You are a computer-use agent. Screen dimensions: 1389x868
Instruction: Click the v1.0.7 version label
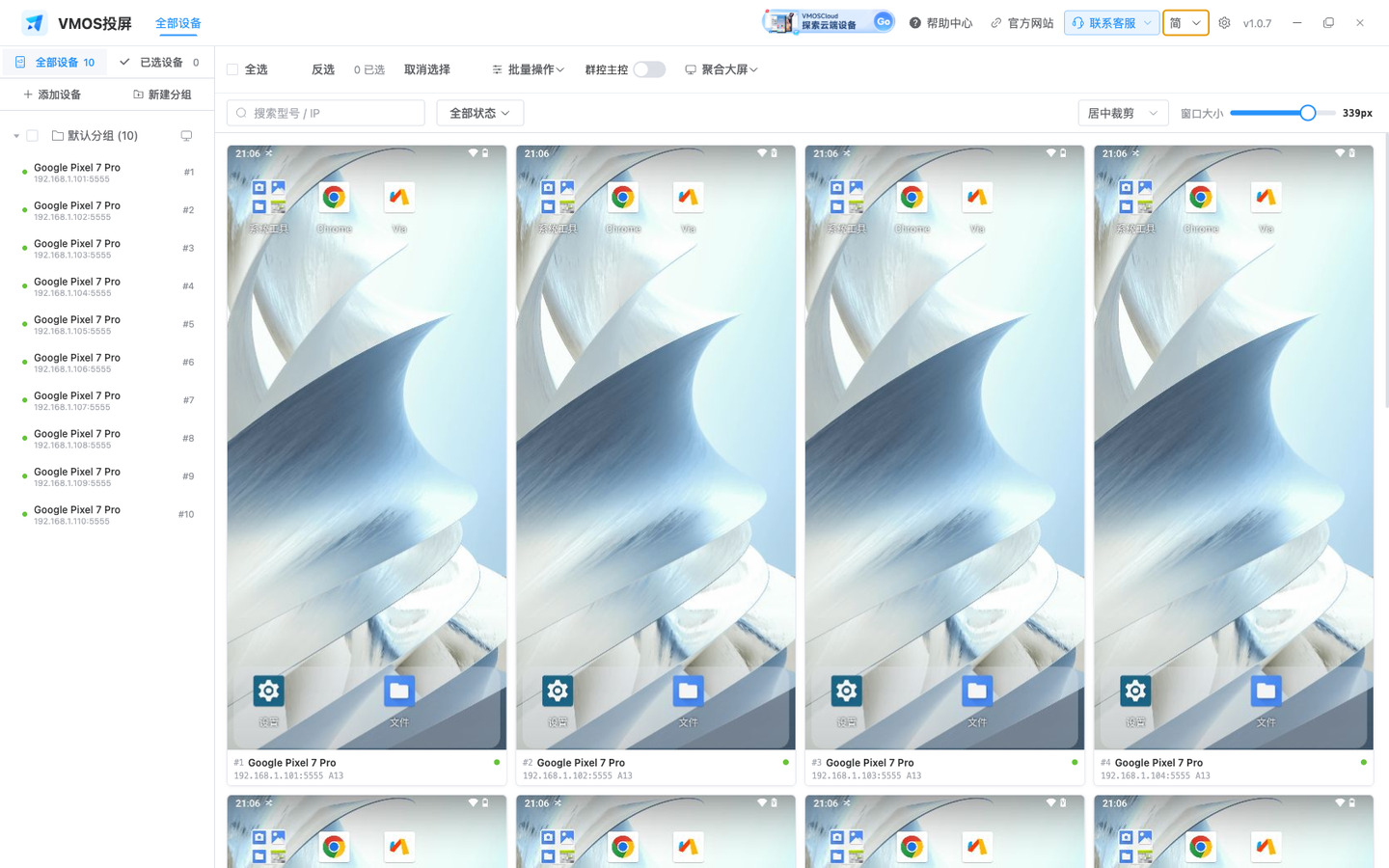tap(1257, 23)
